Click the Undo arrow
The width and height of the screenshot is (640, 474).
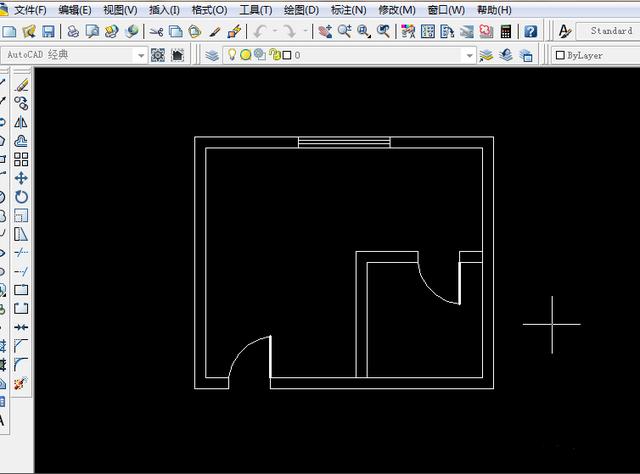click(x=260, y=31)
